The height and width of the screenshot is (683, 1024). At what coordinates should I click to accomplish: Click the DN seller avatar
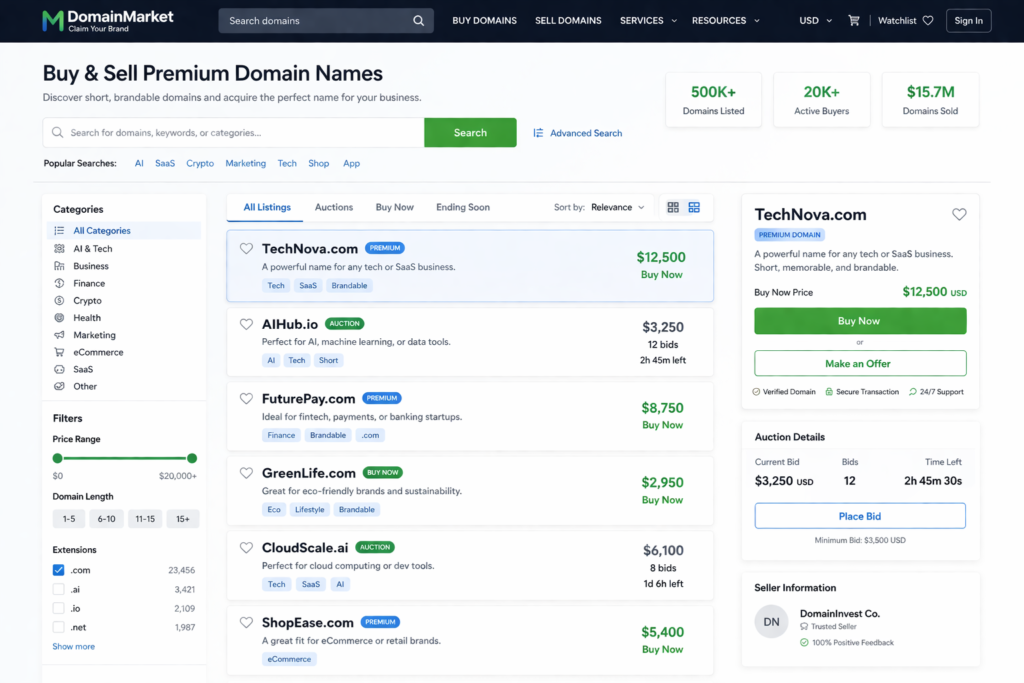tap(771, 622)
